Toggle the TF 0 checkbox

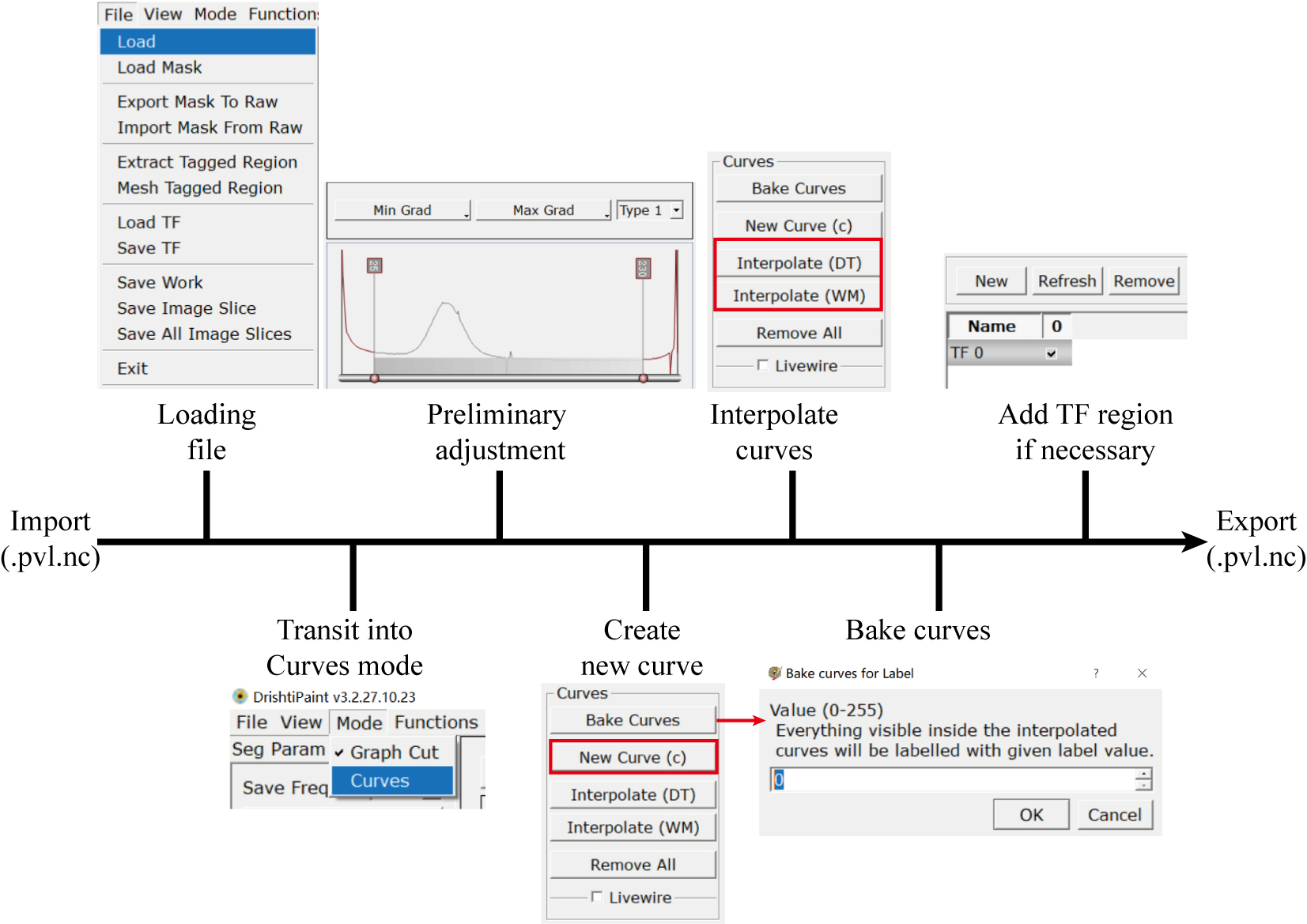tap(1051, 353)
